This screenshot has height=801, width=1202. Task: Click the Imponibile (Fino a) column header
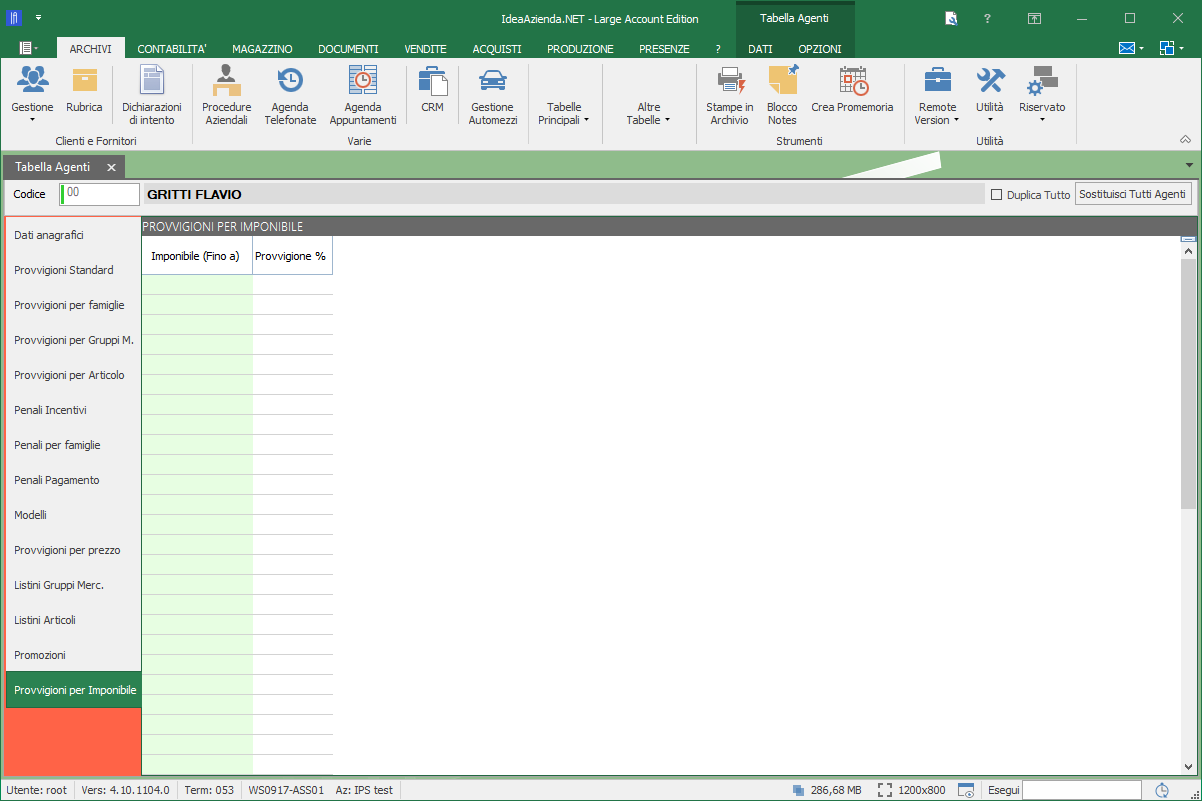(x=197, y=256)
